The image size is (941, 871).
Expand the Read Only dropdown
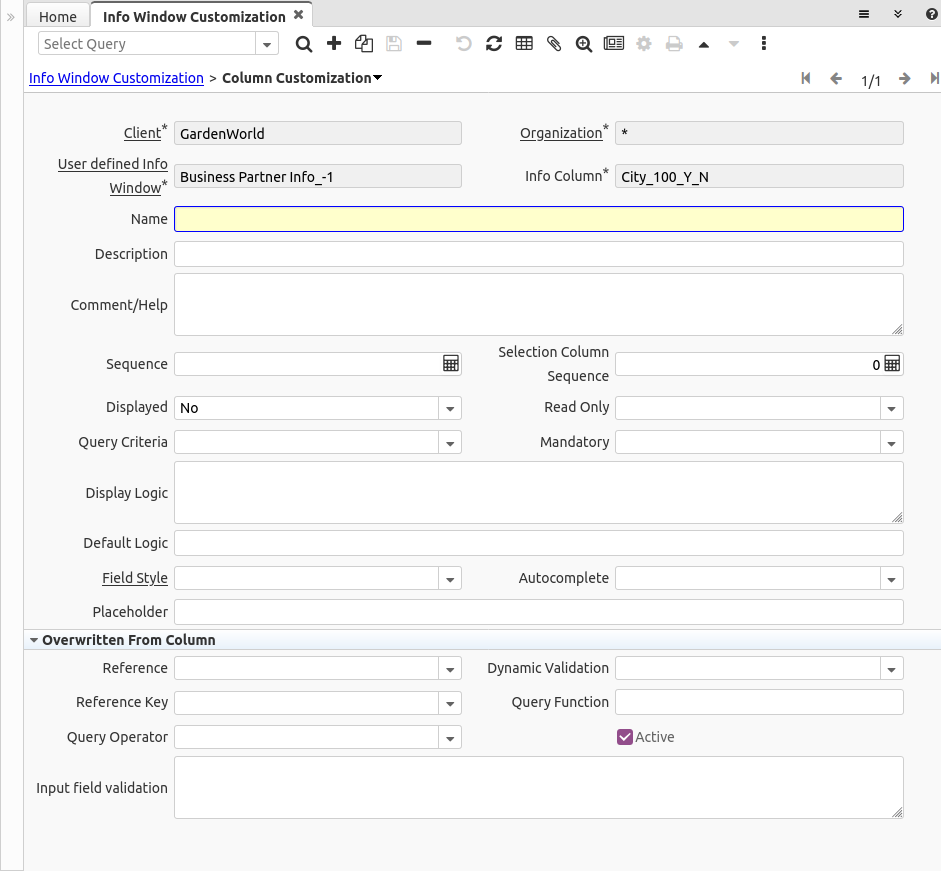(x=891, y=408)
